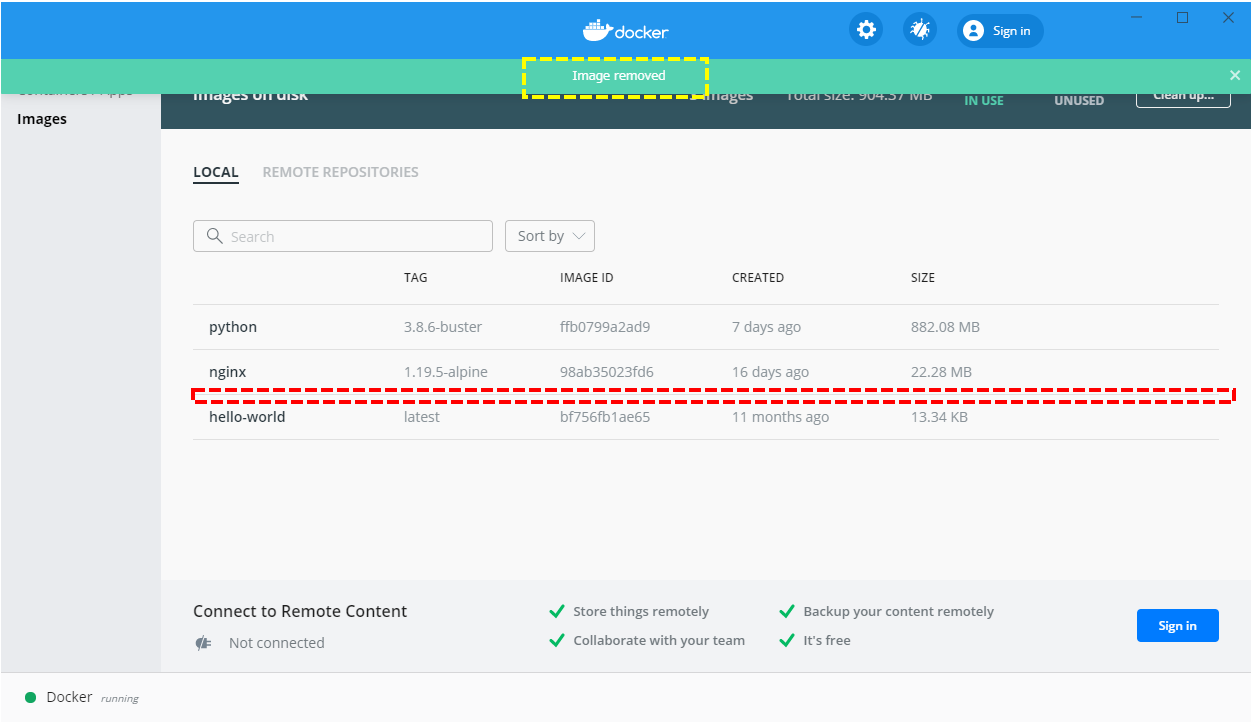Select the nginx image name
Viewport: 1252px width, 722px height.
pos(228,372)
